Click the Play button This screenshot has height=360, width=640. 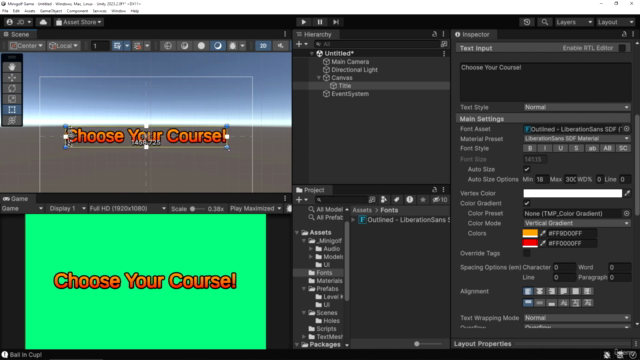click(303, 22)
